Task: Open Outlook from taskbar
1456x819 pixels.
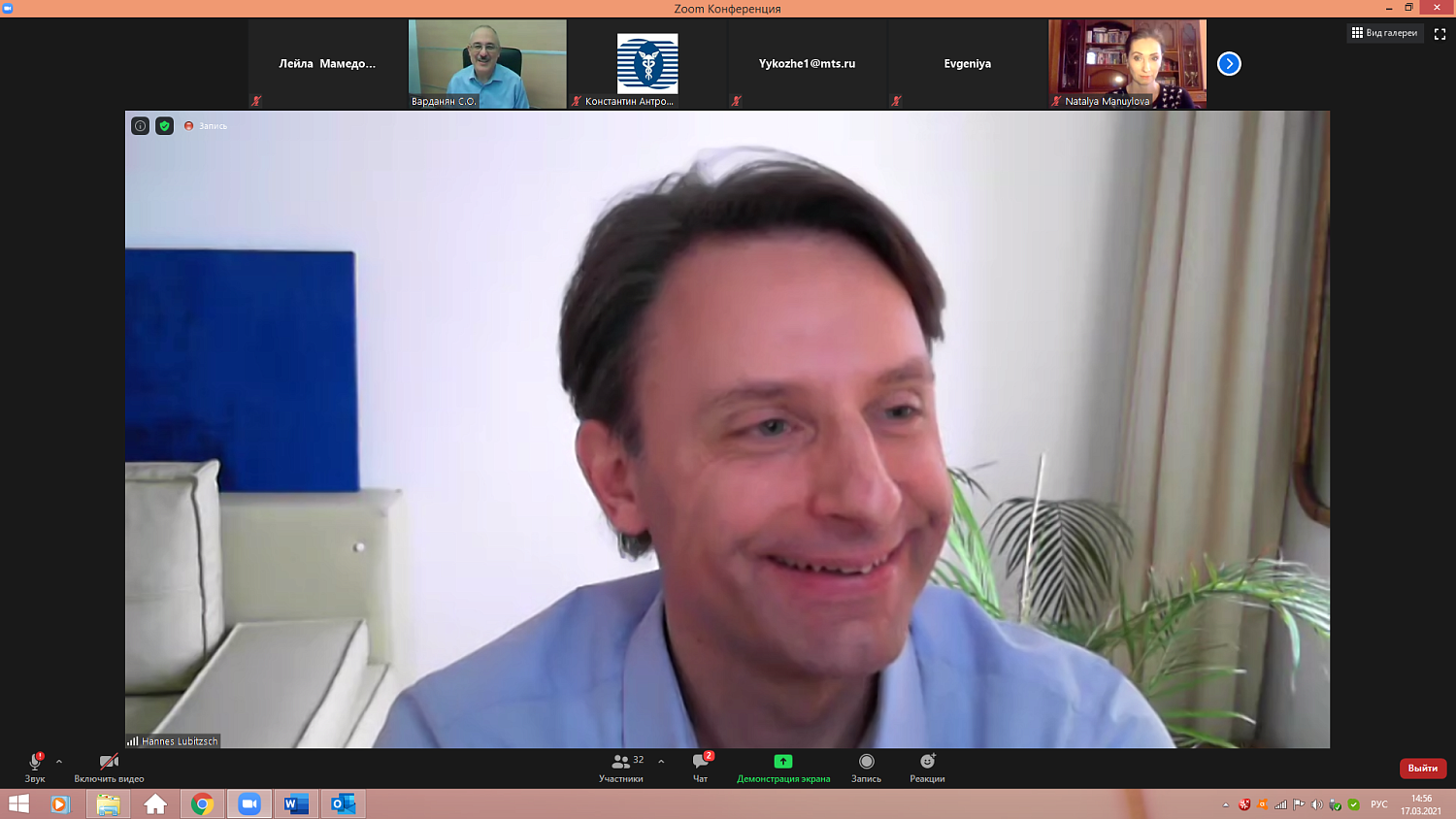Action: (x=344, y=803)
